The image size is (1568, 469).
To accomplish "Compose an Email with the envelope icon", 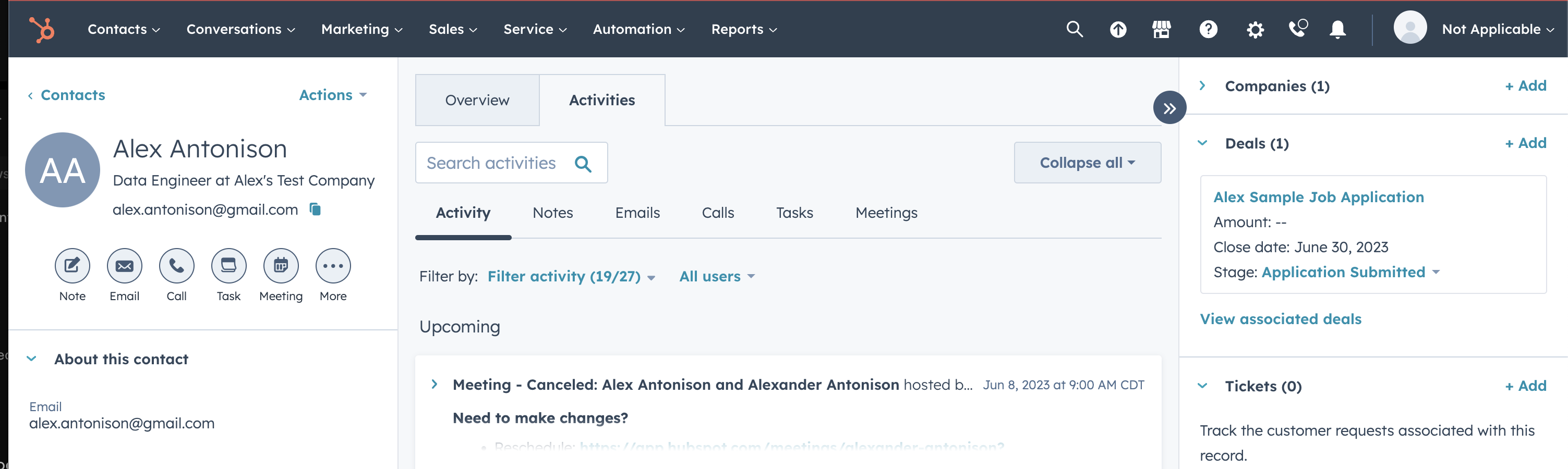I will coord(125,266).
